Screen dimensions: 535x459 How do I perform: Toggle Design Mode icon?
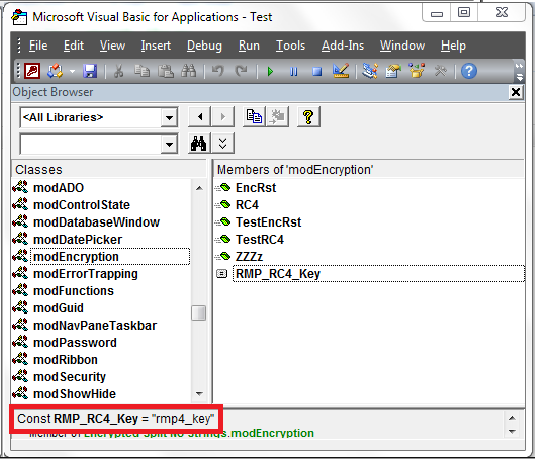341,71
